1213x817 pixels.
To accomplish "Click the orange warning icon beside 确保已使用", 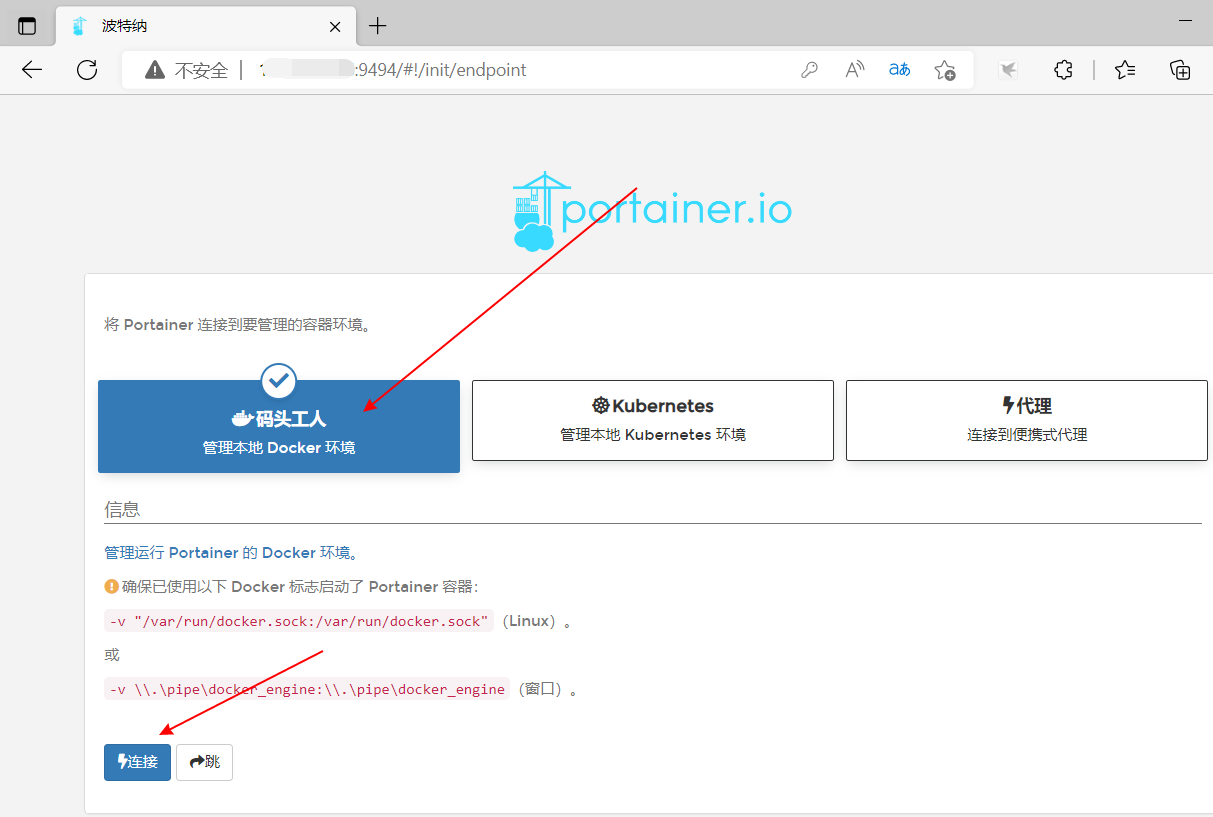I will (111, 587).
